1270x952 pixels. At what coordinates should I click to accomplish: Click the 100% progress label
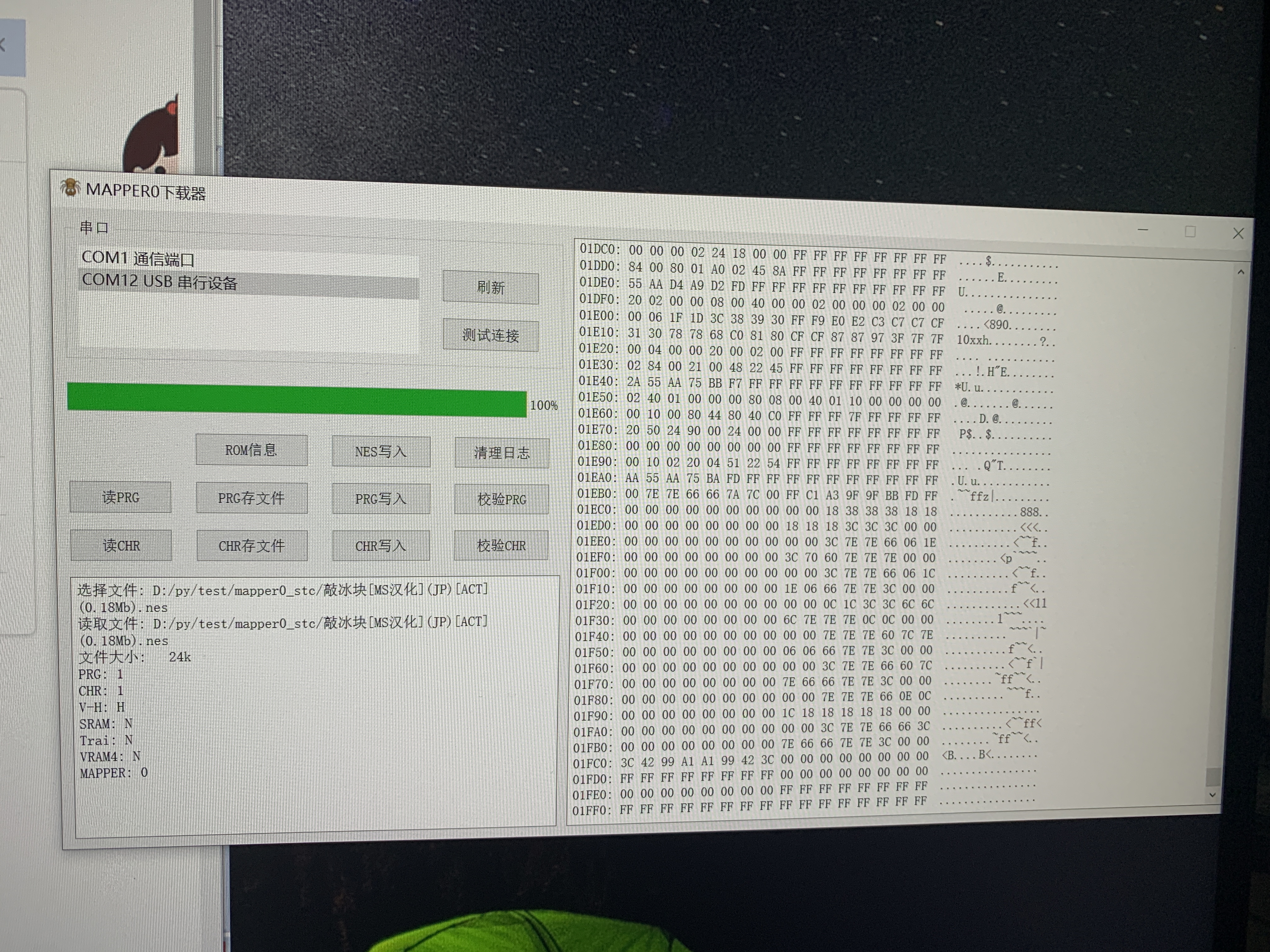coord(544,405)
